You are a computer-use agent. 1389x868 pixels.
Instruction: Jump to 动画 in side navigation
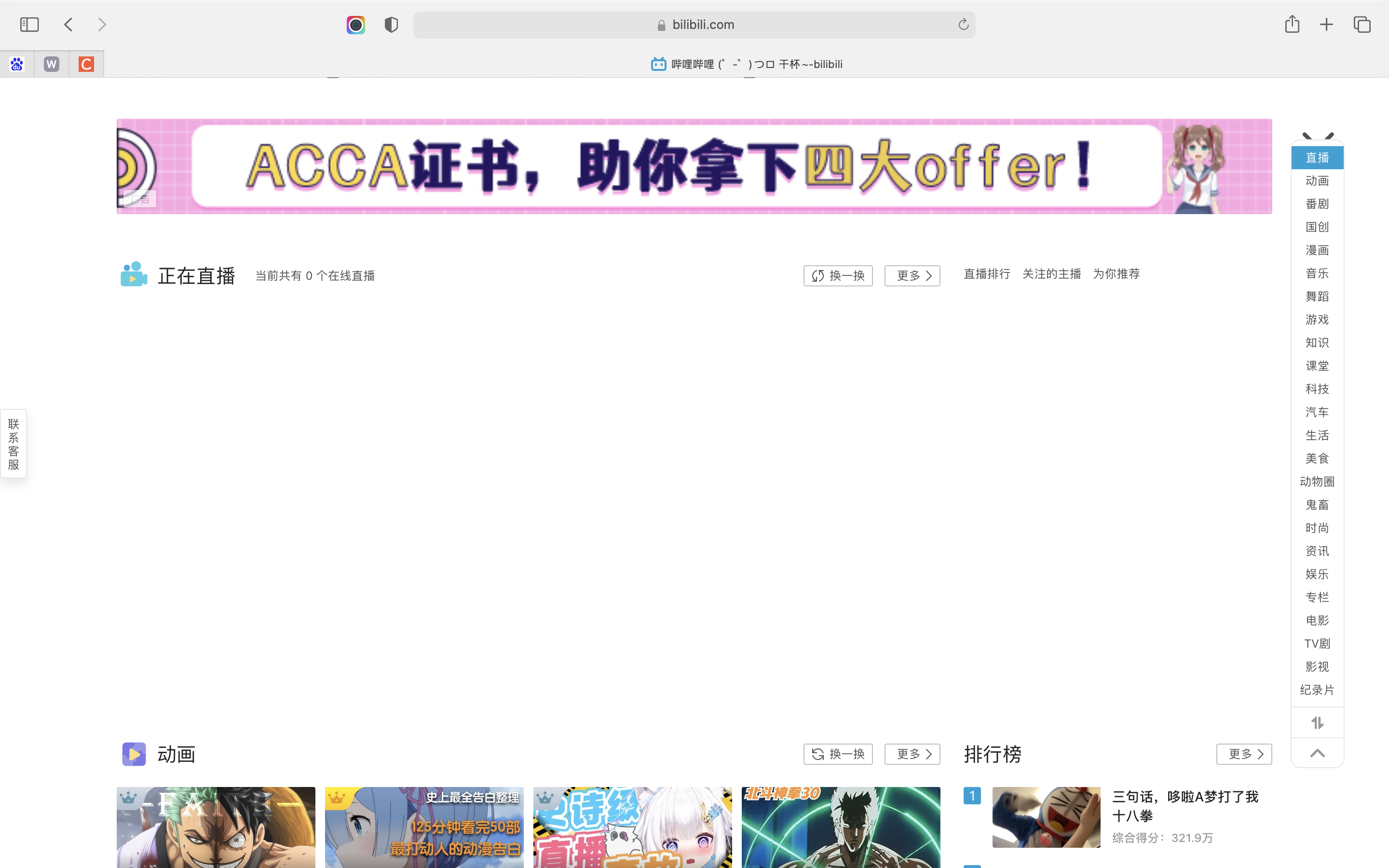point(1317,181)
